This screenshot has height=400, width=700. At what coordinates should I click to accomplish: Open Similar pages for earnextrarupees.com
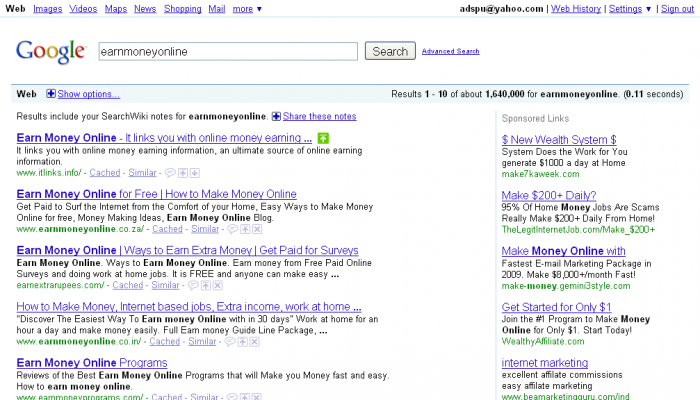click(165, 285)
